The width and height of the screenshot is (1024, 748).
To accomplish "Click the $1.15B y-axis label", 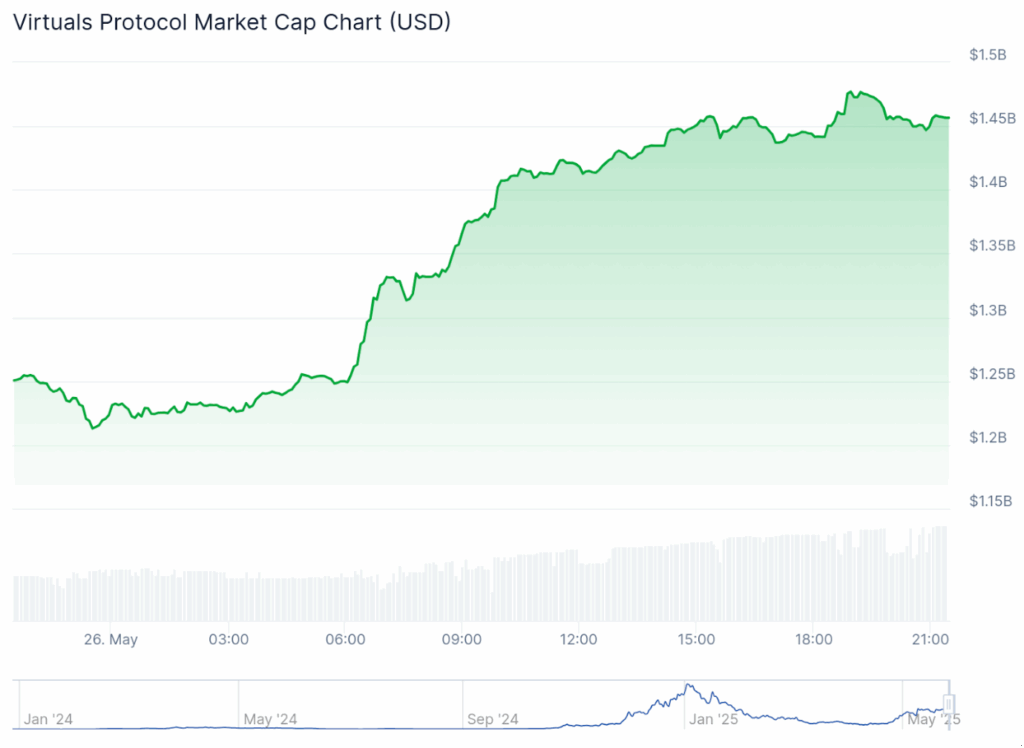I will 992,501.
